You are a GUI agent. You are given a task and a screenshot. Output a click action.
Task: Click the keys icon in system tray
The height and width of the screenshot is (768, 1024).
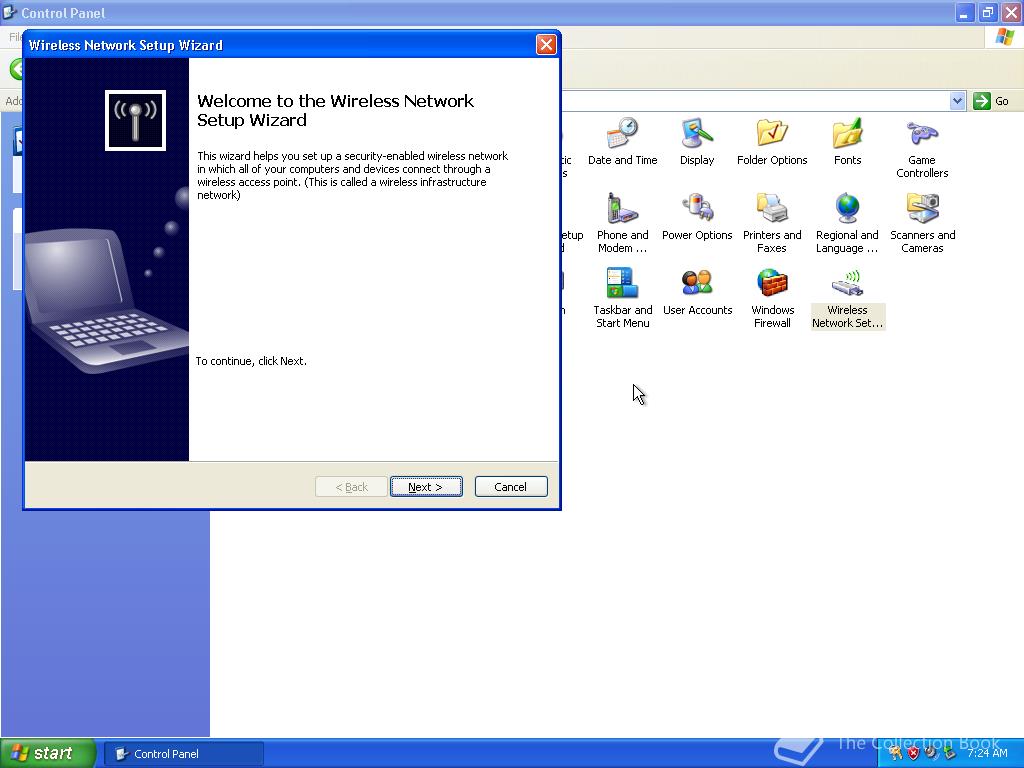(895, 753)
